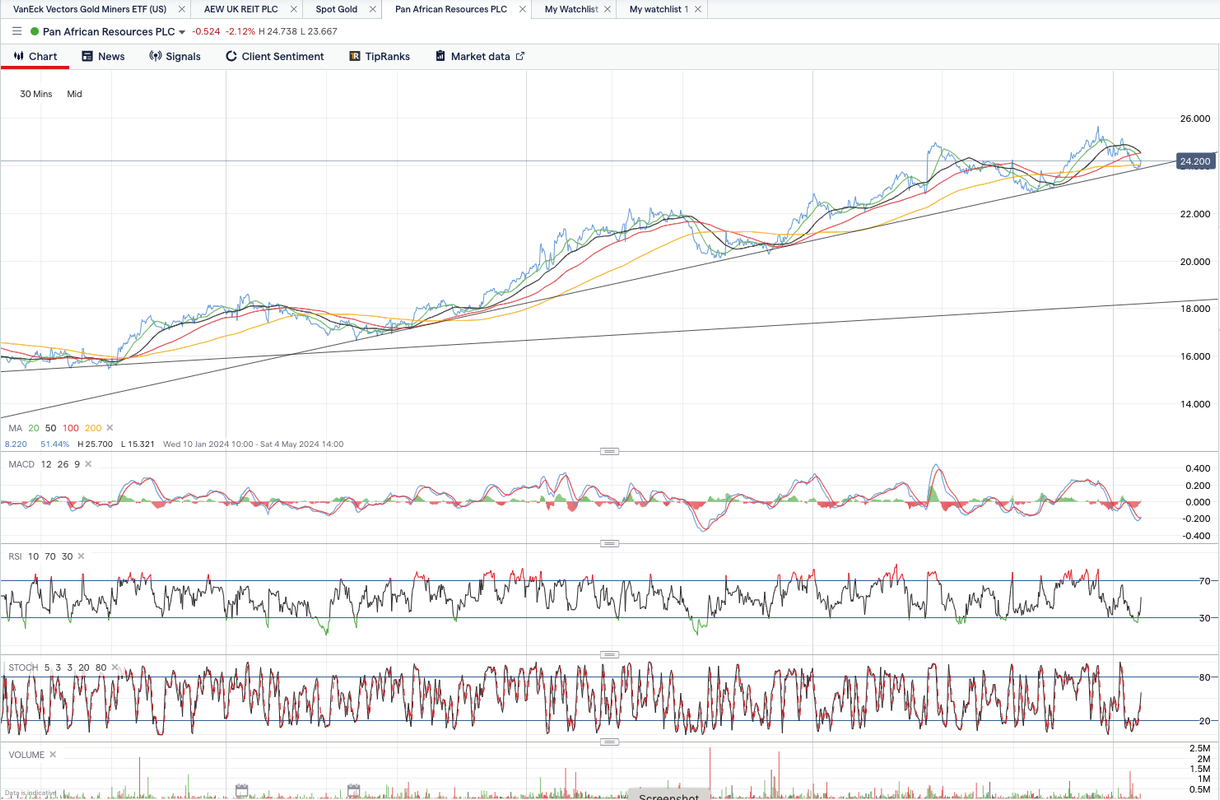Click the first calendar event marker on volume axis
This screenshot has width=1220, height=800.
pyautogui.click(x=241, y=791)
